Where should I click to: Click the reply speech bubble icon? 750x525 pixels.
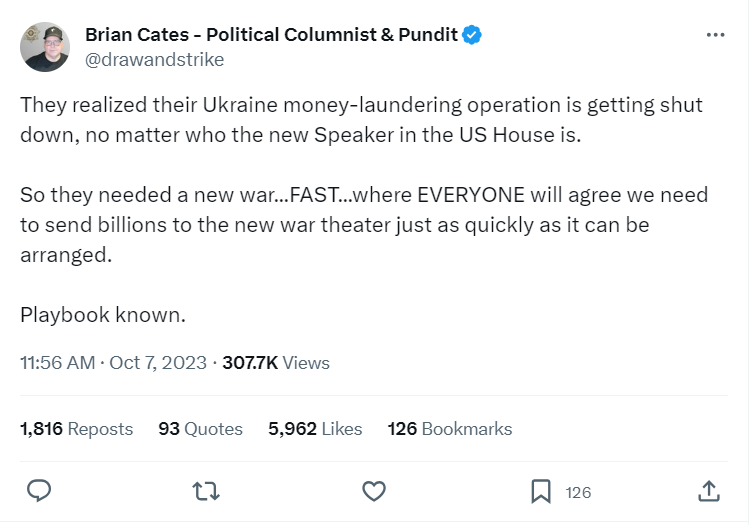39,491
